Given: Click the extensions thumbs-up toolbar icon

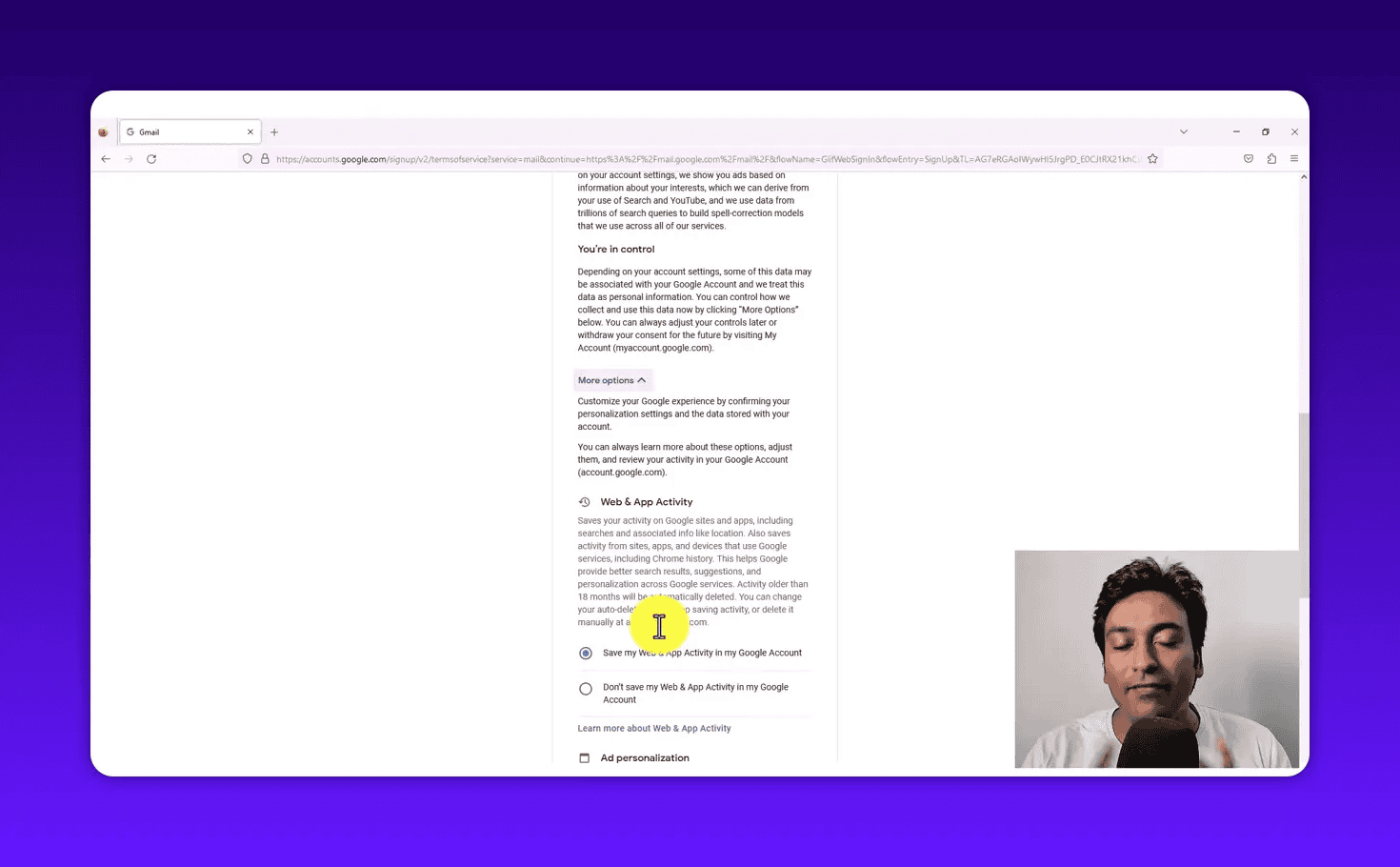Looking at the screenshot, I should (1271, 158).
